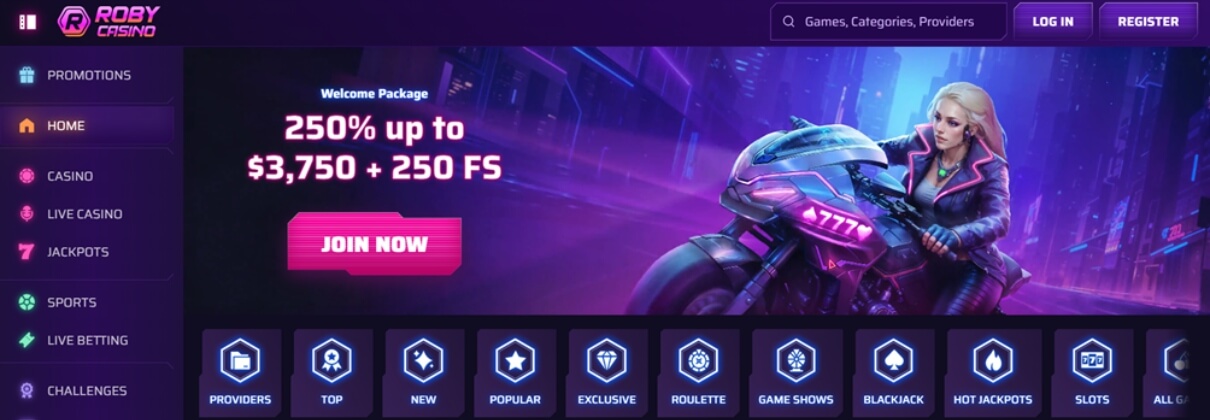Collapse the sidebar with the panel toggle icon

[x=28, y=21]
